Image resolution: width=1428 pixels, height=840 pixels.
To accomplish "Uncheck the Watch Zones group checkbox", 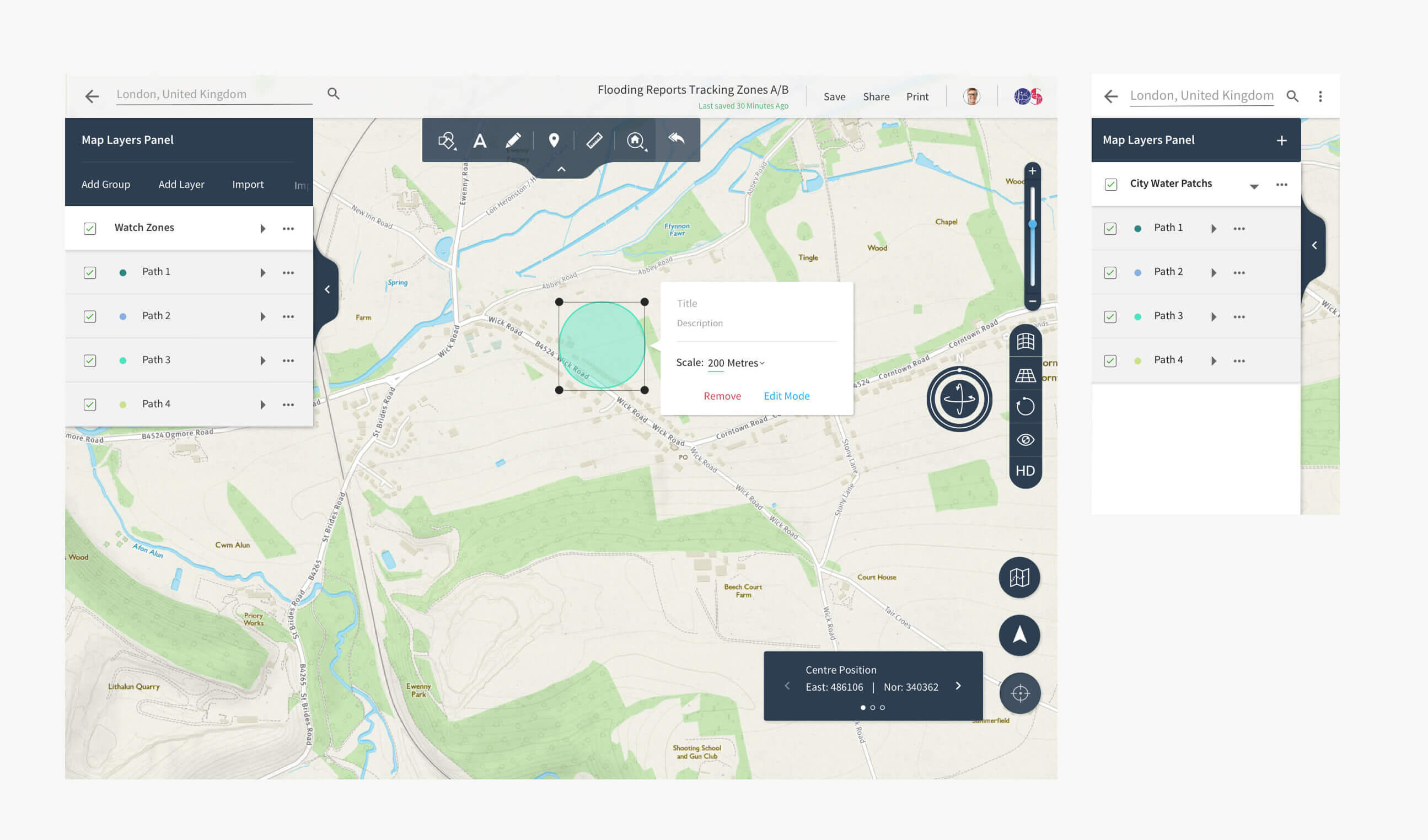I will tap(89, 228).
